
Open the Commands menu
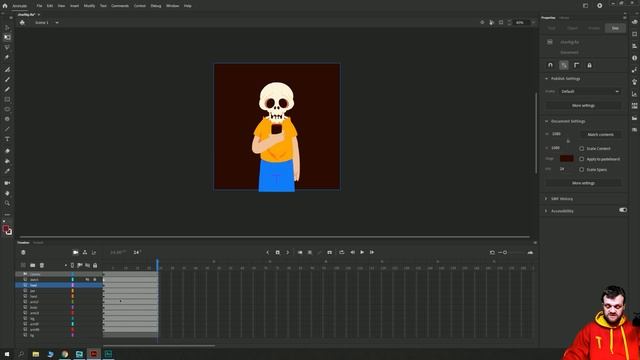[120, 6]
